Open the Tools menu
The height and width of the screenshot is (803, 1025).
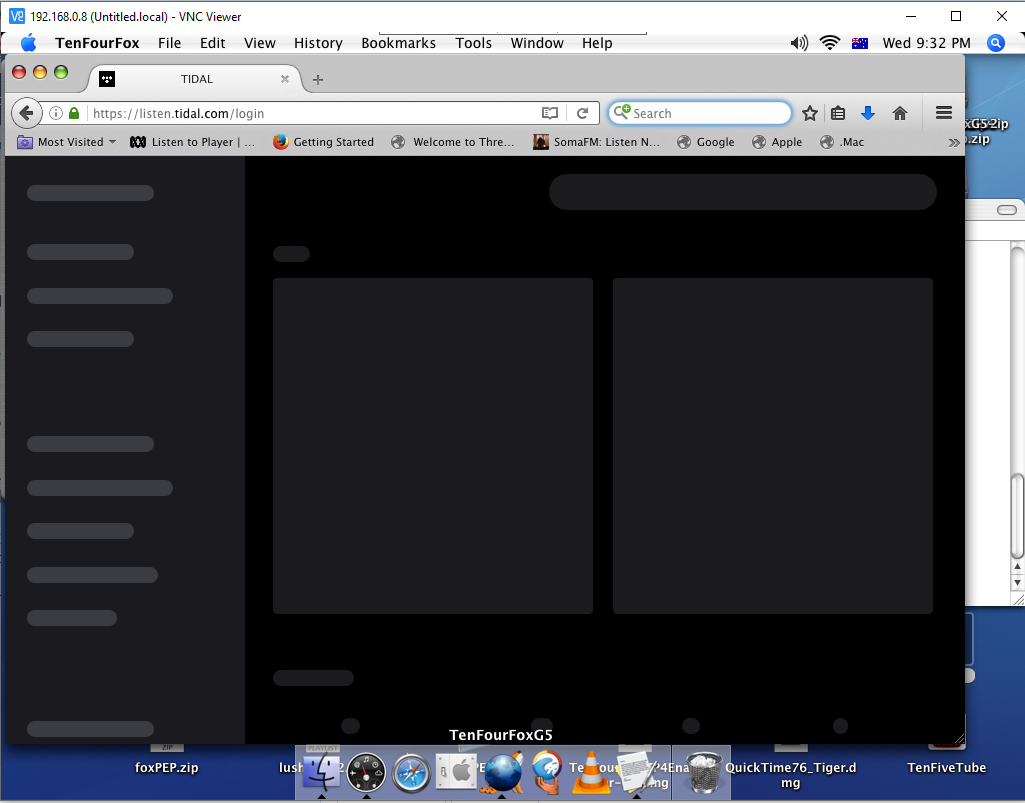pyautogui.click(x=473, y=43)
